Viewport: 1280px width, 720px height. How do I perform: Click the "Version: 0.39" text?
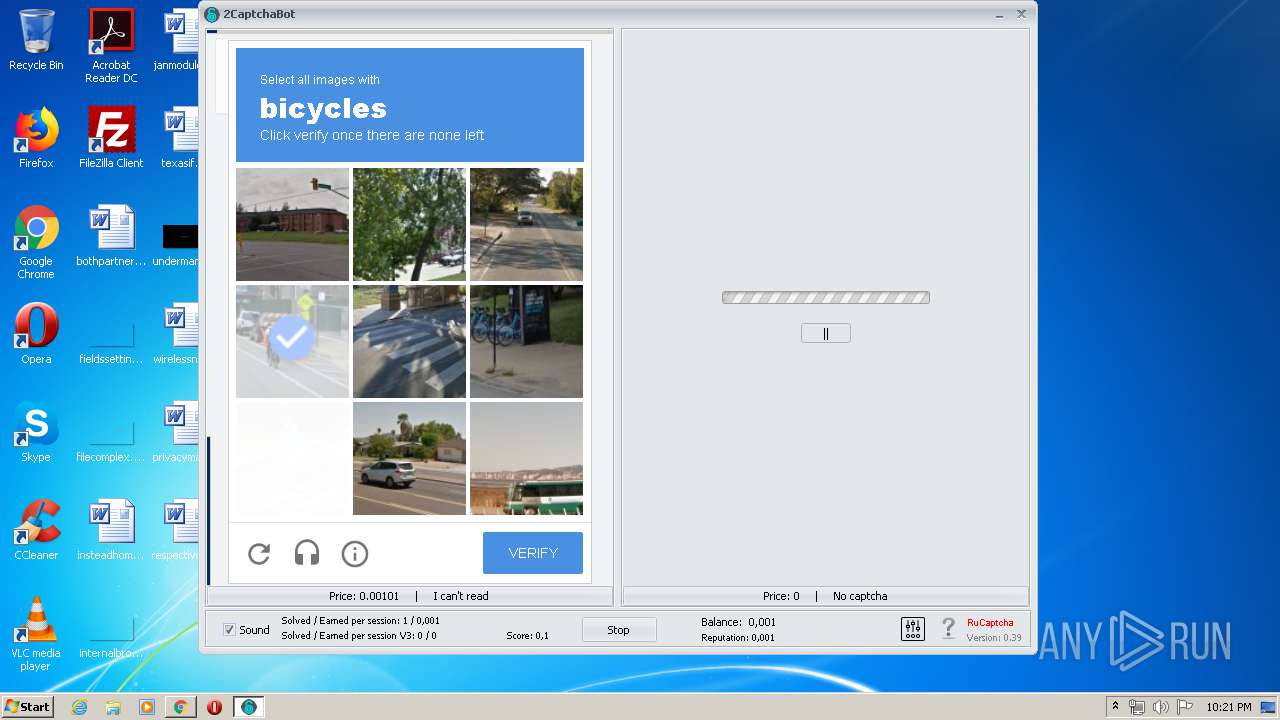click(x=994, y=637)
